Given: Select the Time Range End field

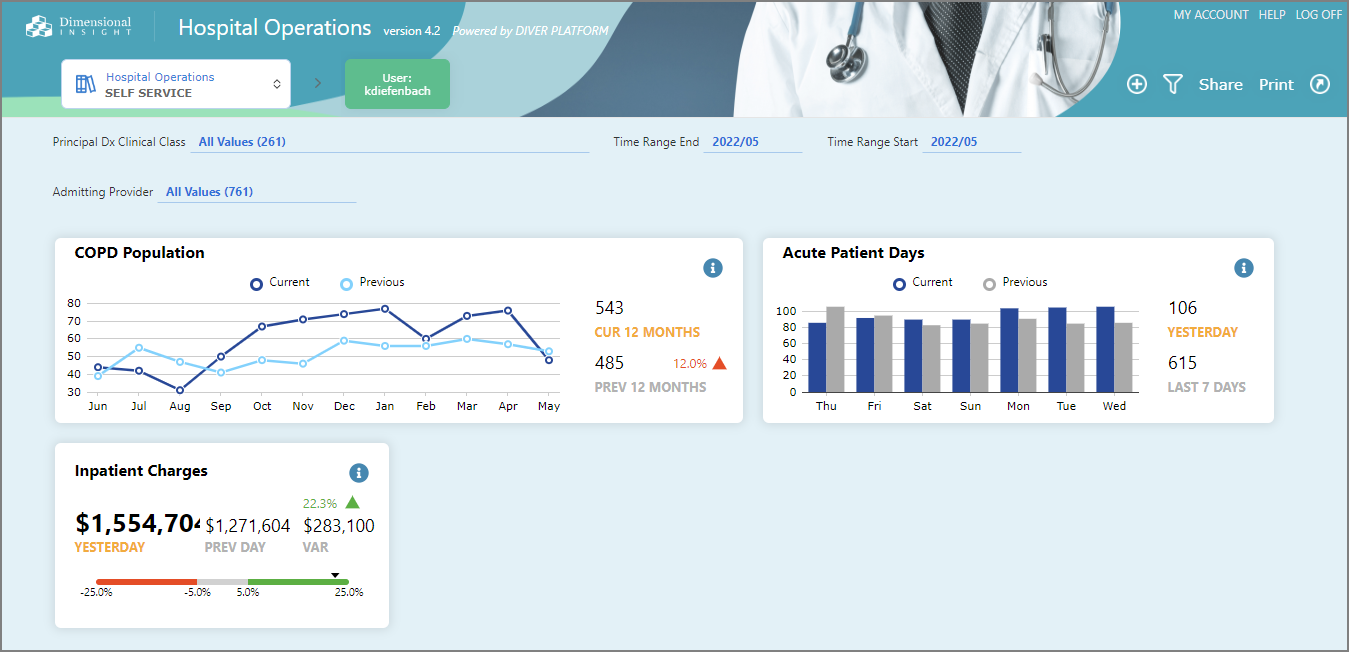Looking at the screenshot, I should [751, 142].
